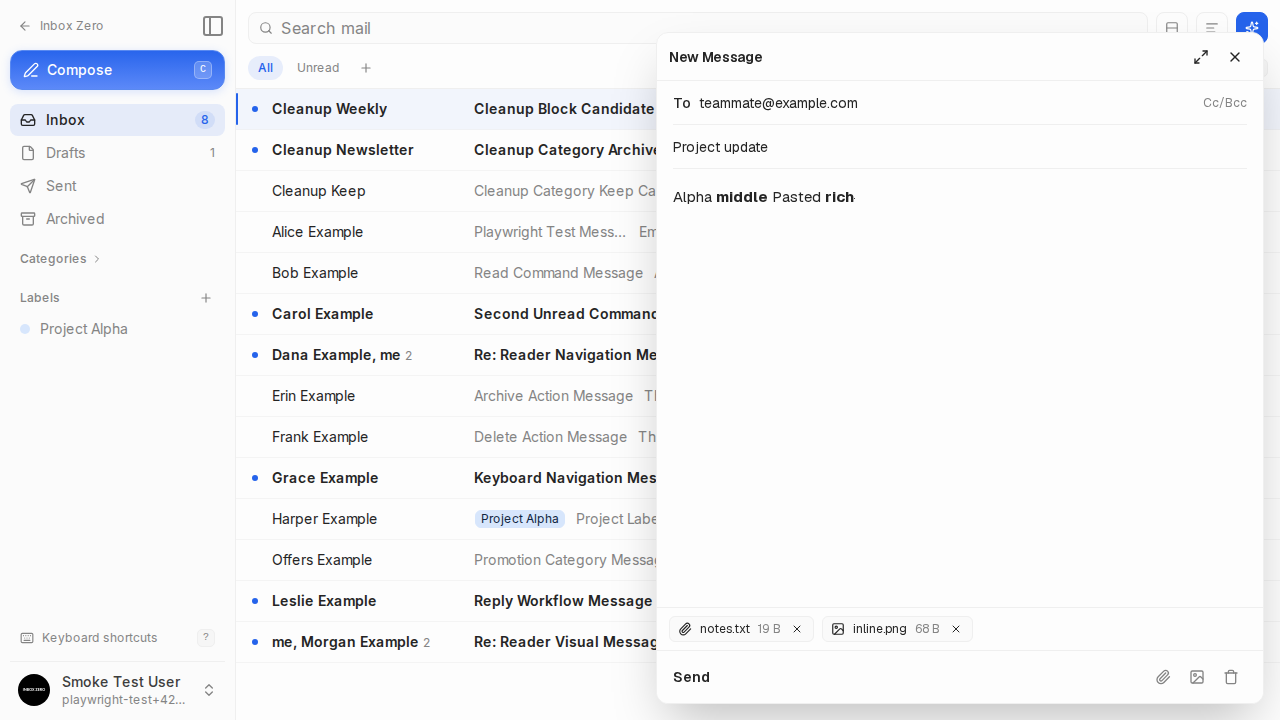
Task: Remove the inline.png attachment
Action: 956,629
